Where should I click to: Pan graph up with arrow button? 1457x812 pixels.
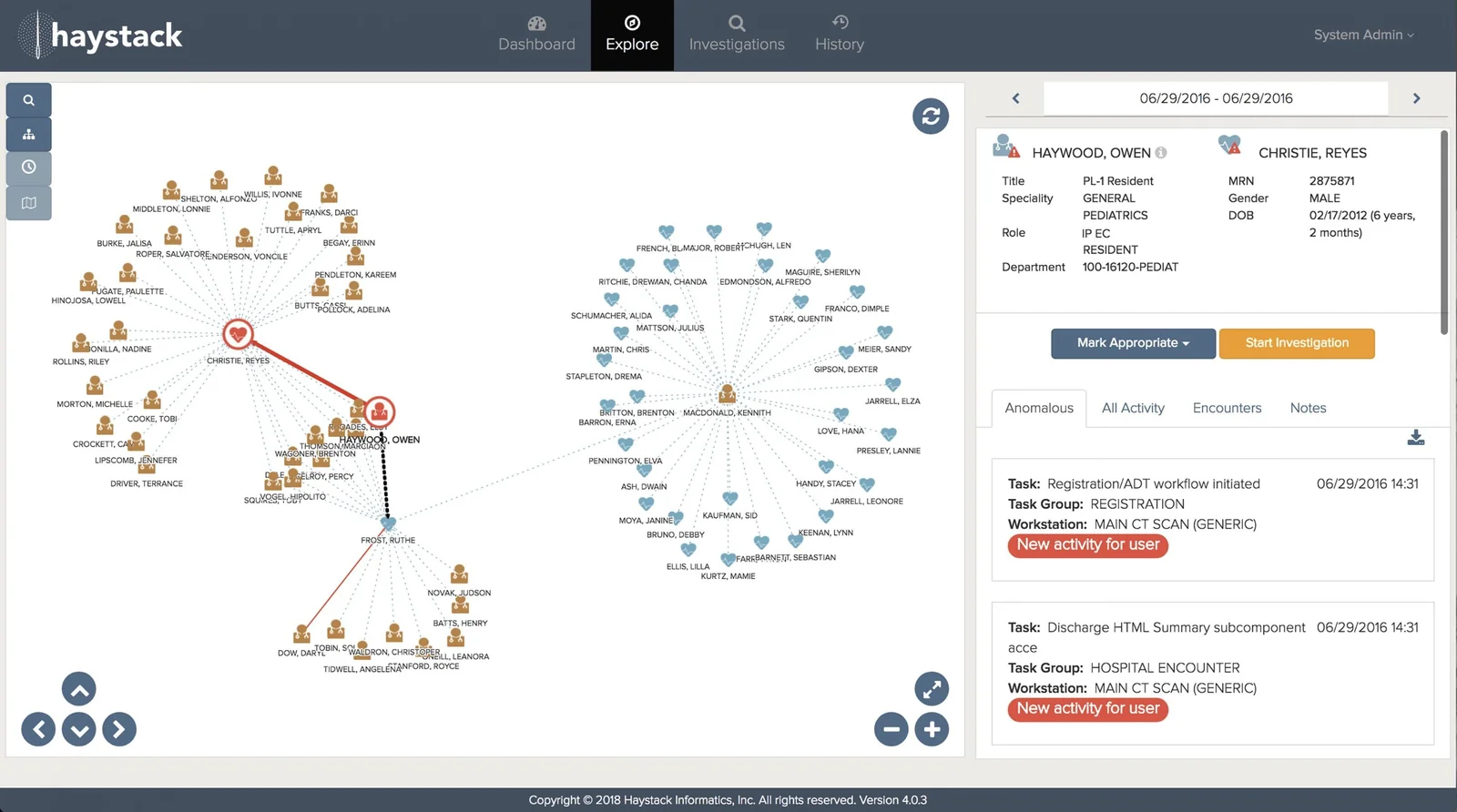point(79,690)
